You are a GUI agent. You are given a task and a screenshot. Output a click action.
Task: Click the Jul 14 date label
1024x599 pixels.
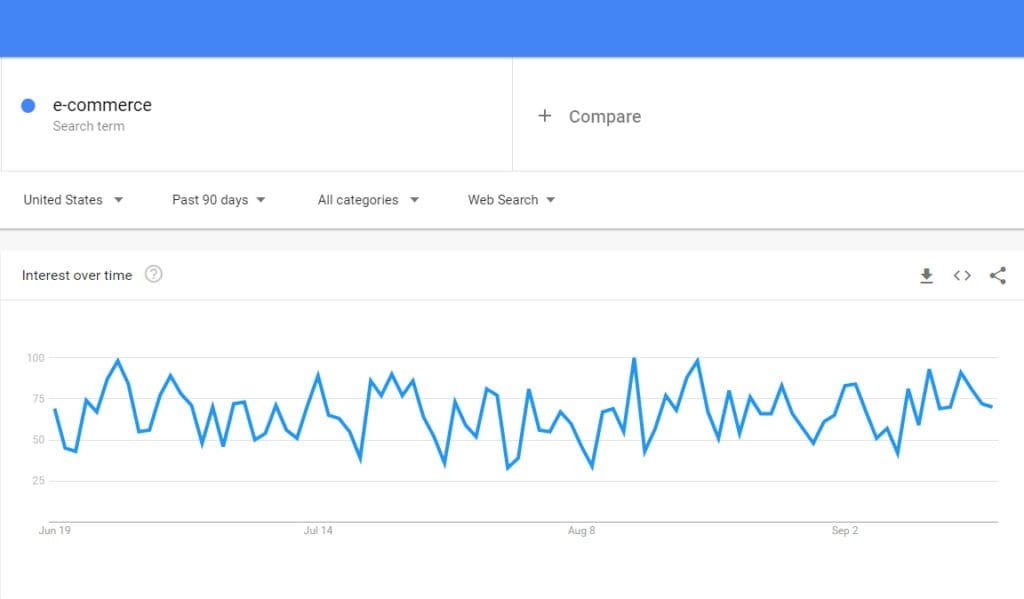pos(318,530)
